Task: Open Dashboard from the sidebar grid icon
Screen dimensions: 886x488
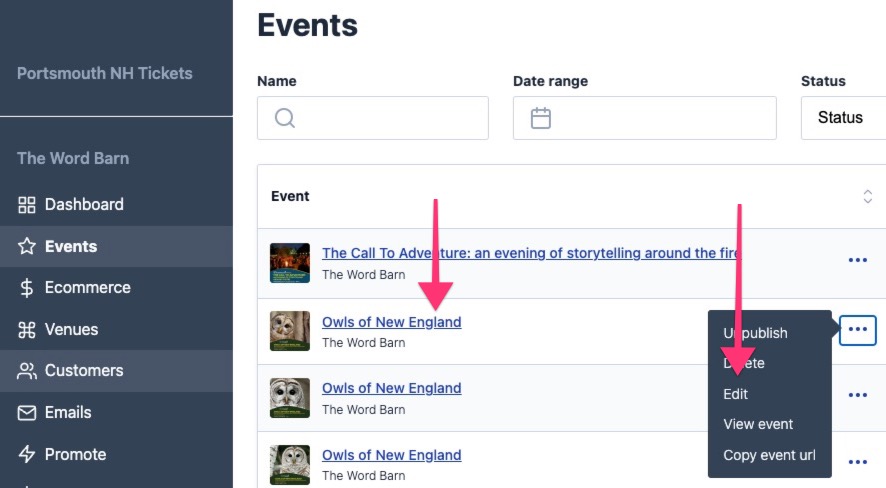Action: click(27, 205)
